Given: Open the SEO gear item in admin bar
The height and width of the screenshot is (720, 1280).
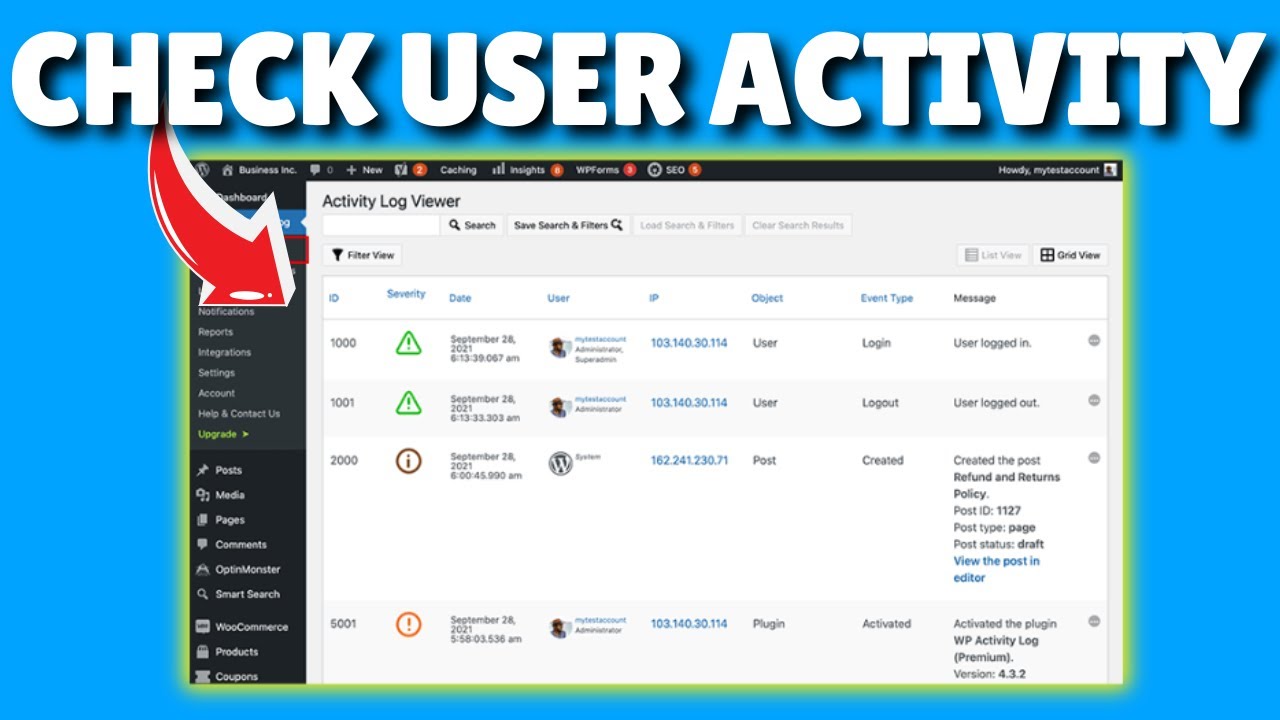Looking at the screenshot, I should tap(674, 170).
